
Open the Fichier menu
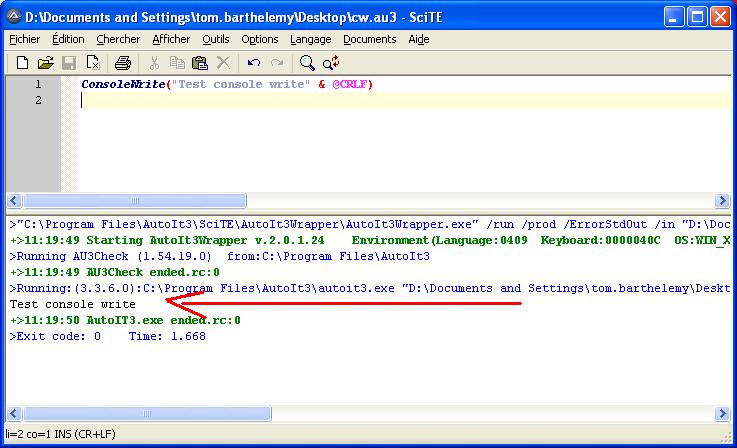(24, 39)
